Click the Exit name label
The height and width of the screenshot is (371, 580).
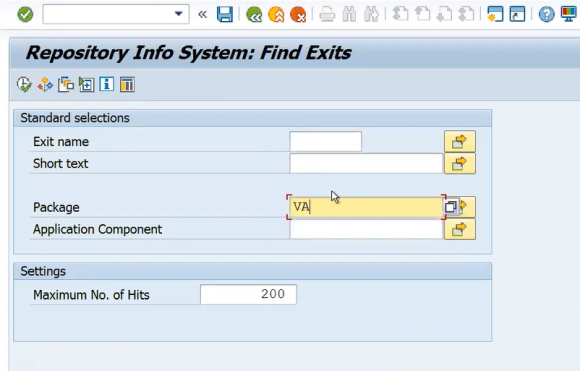coord(61,142)
